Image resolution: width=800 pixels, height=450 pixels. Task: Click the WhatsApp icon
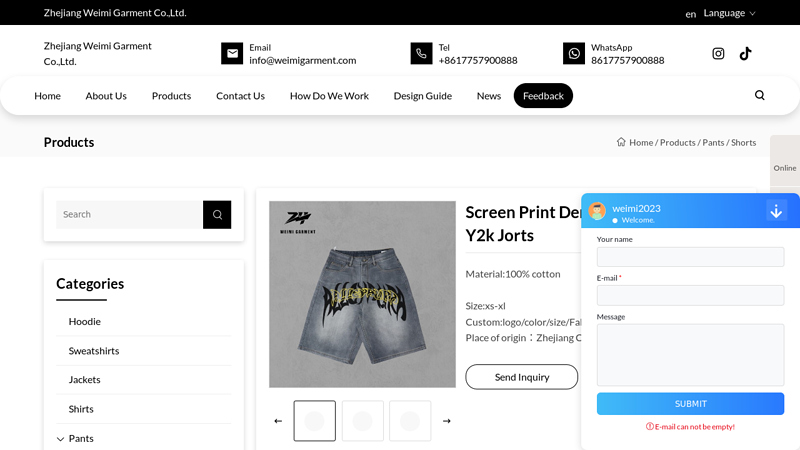click(x=574, y=54)
